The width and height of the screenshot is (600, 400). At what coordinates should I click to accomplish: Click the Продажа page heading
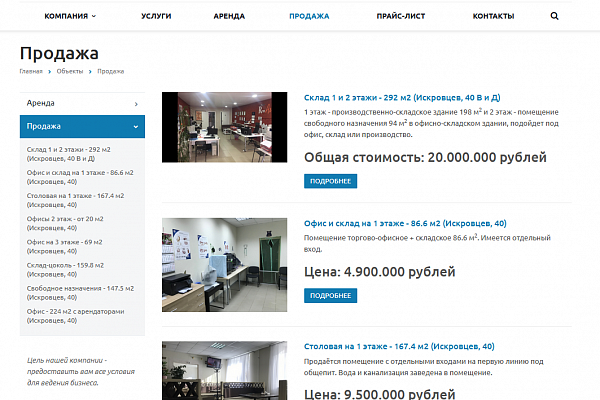pyautogui.click(x=59, y=53)
